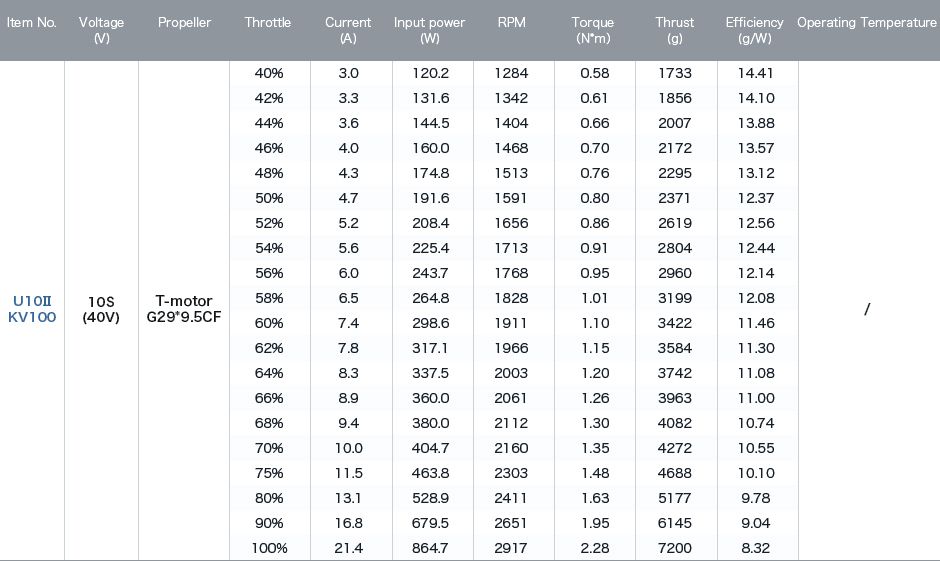
Task: Click the 10S (40V) voltage cell
Action: (x=101, y=309)
